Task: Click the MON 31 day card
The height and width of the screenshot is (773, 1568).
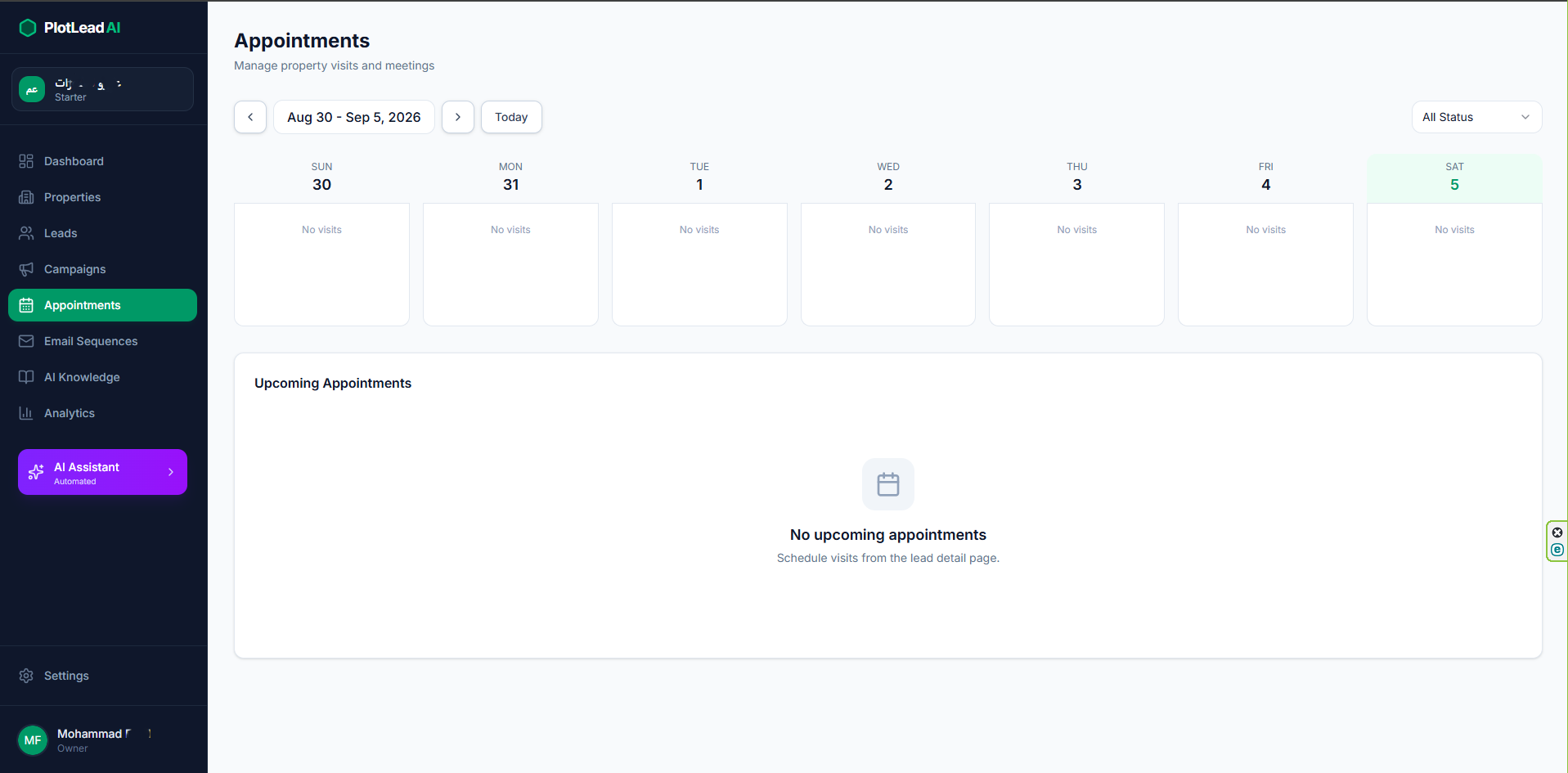Action: [510, 264]
